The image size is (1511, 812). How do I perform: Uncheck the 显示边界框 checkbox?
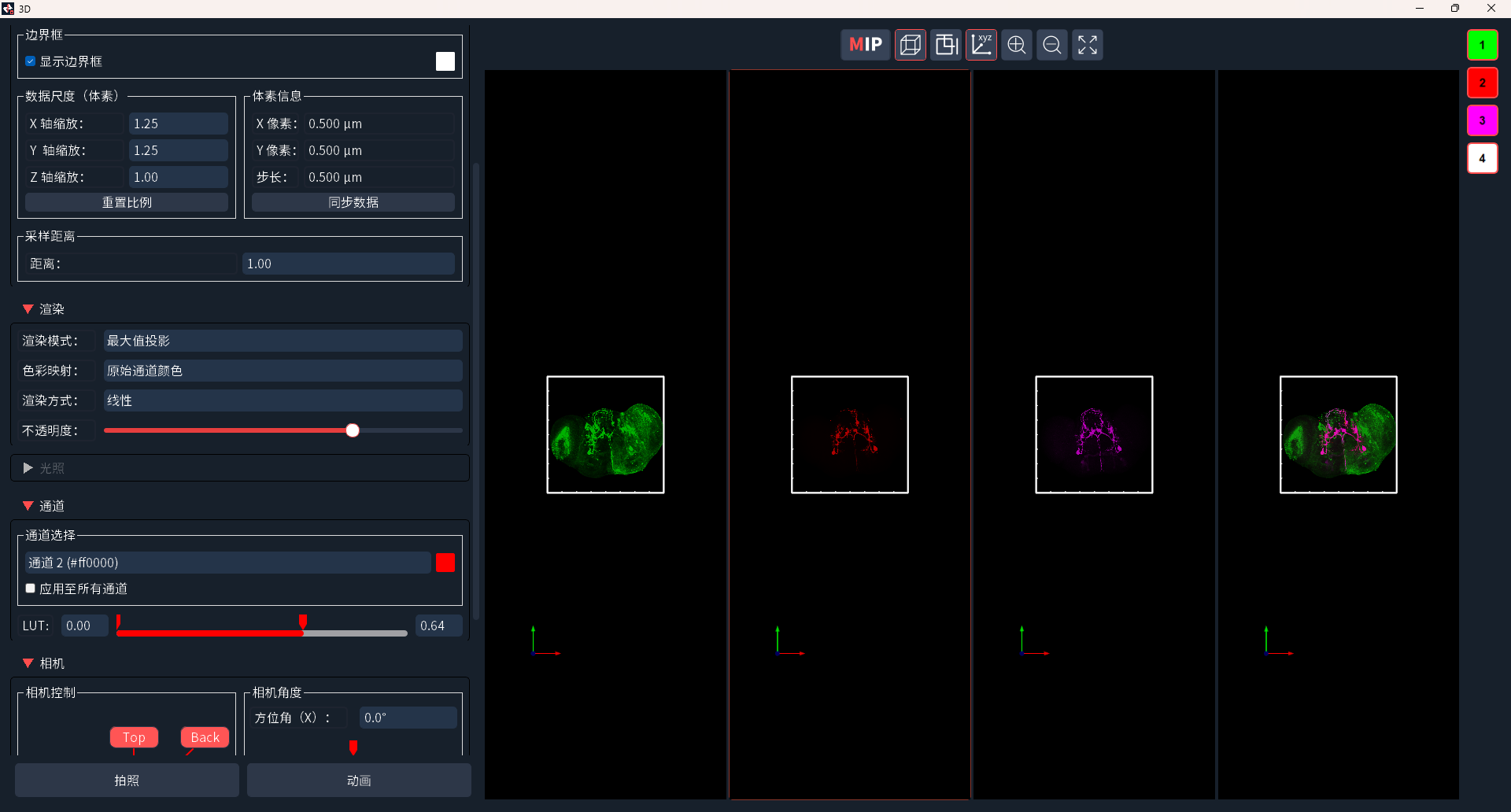tap(31, 61)
